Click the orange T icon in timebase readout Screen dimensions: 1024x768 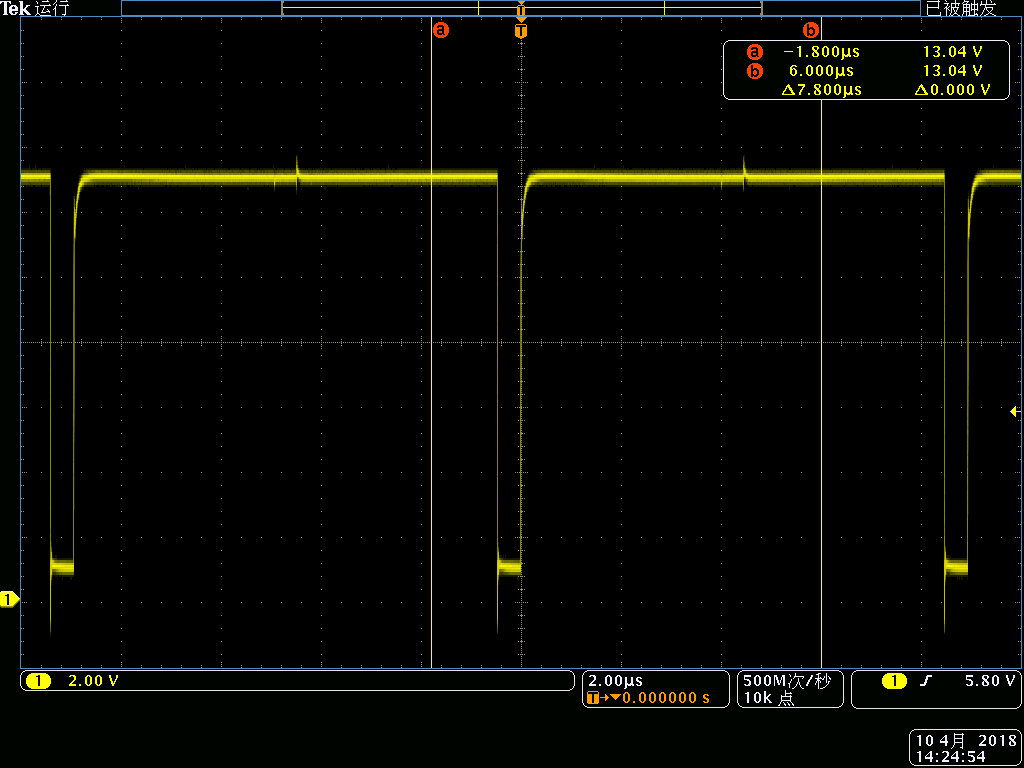click(593, 698)
